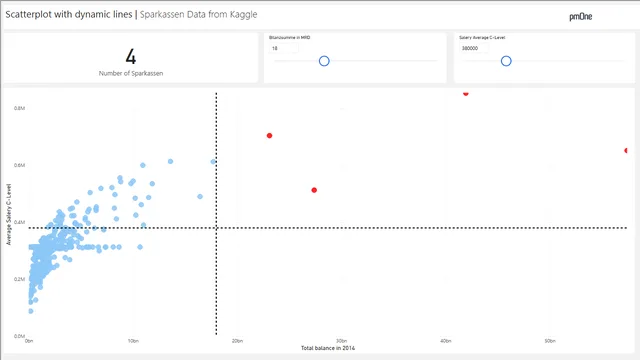Select the lowest blue point near 0.1M
The image size is (640, 360).
(x=31, y=311)
